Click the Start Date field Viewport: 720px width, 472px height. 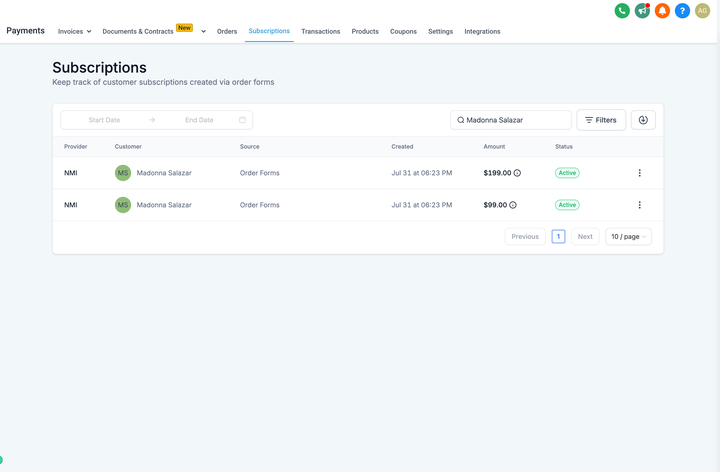(x=104, y=120)
